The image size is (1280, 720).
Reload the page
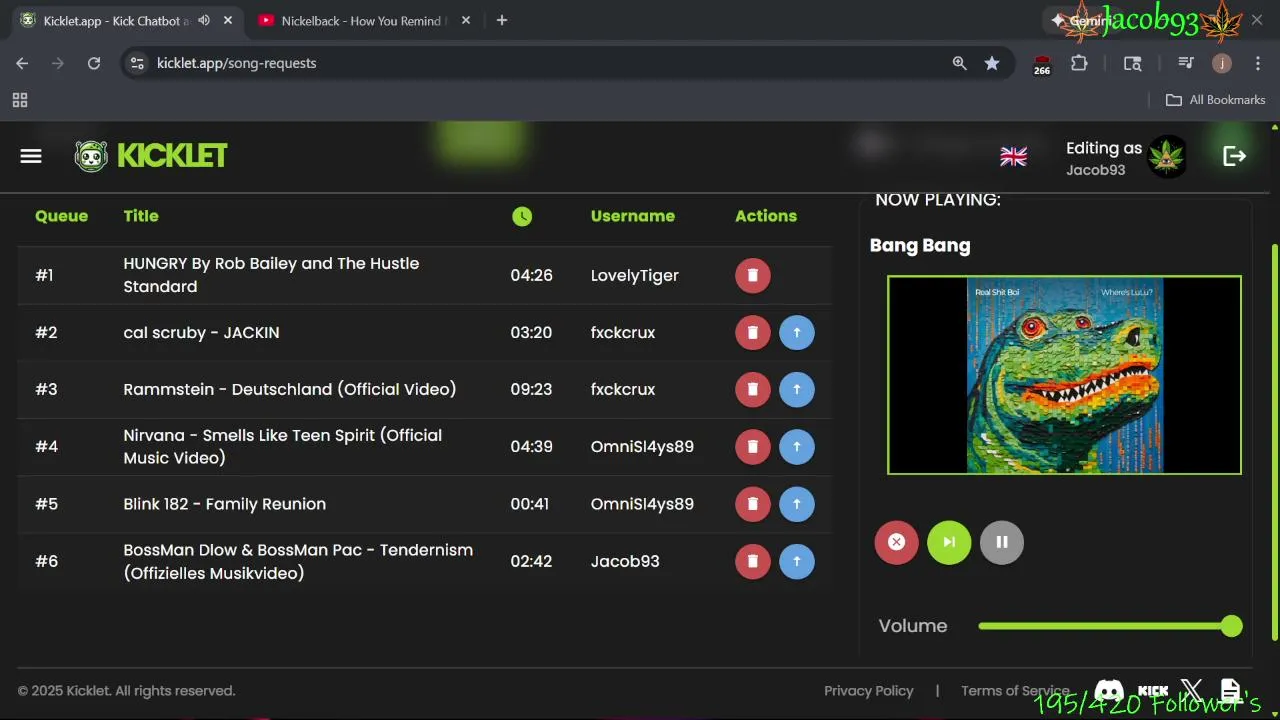pyautogui.click(x=94, y=63)
